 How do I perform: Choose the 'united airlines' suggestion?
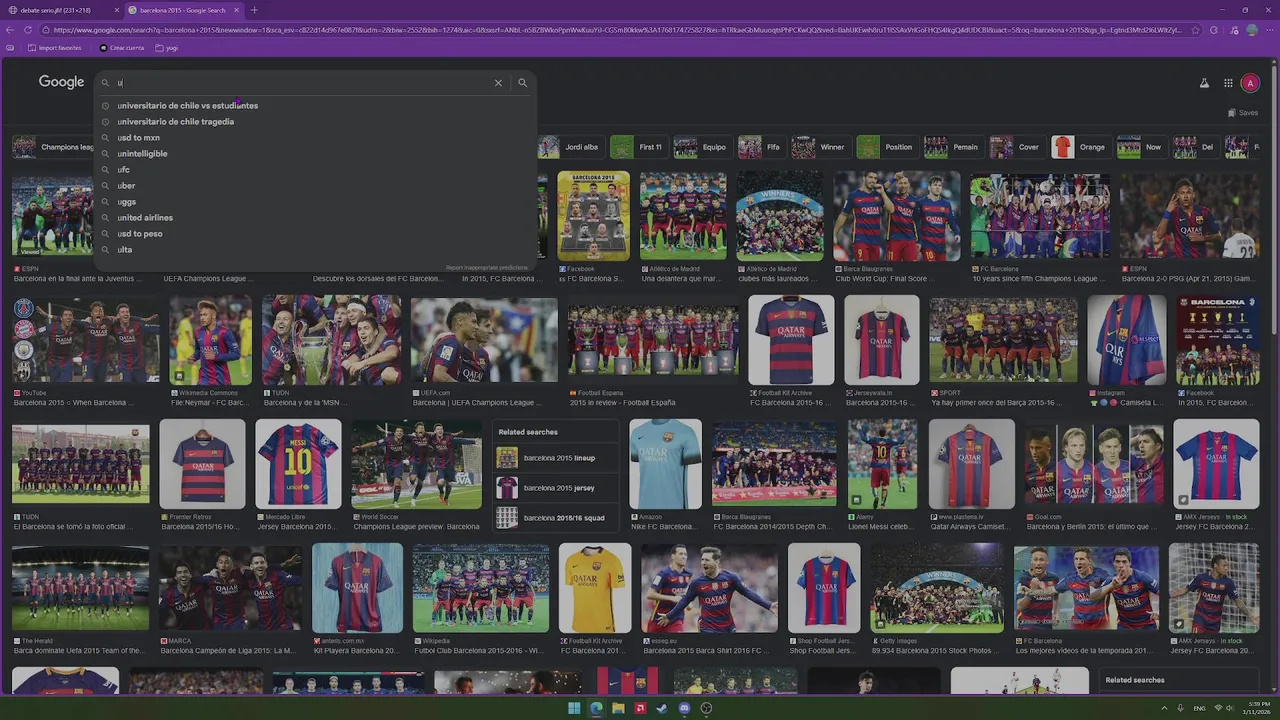[x=145, y=217]
